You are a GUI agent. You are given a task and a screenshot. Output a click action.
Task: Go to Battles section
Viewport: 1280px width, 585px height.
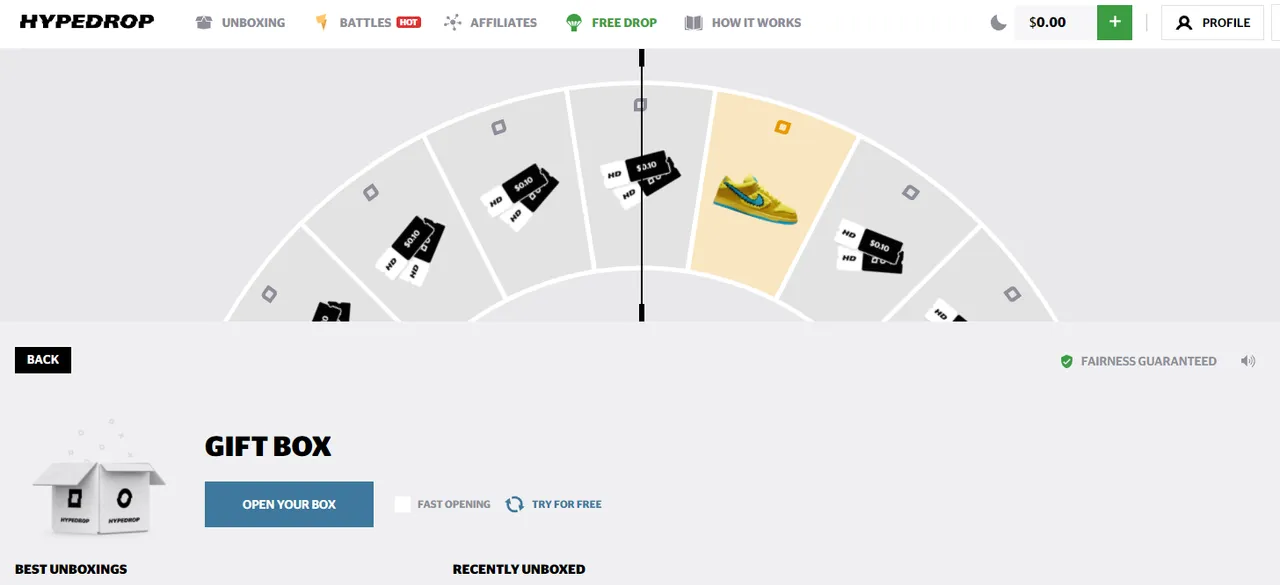point(367,22)
